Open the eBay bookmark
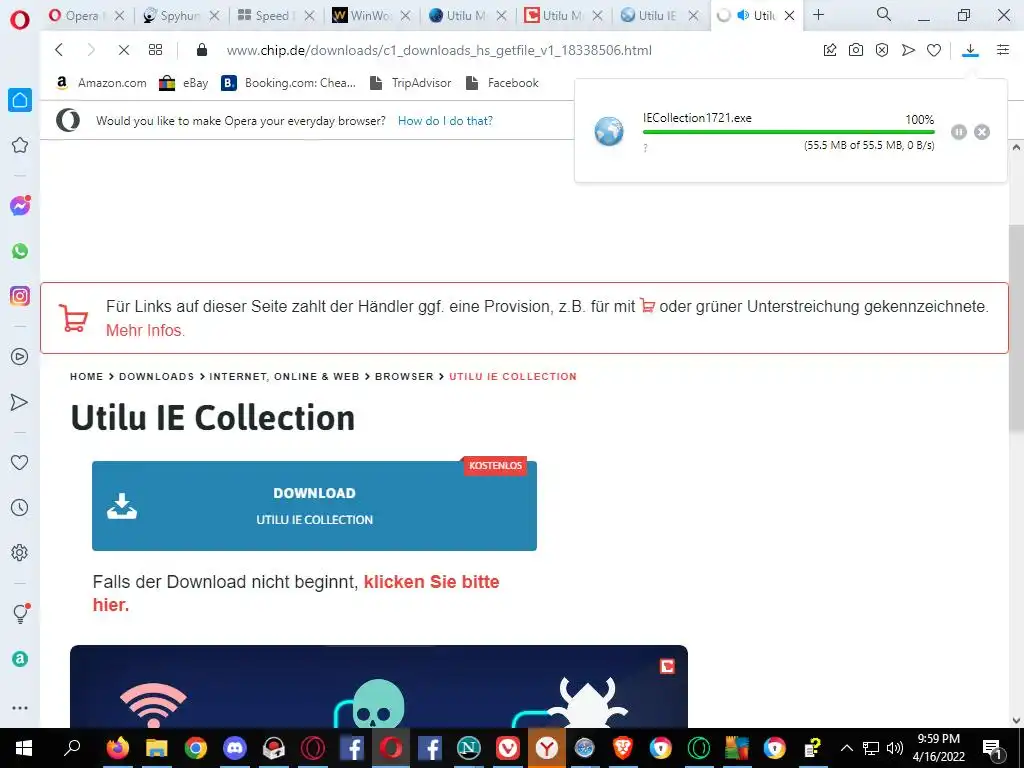The width and height of the screenshot is (1024, 768). 184,83
